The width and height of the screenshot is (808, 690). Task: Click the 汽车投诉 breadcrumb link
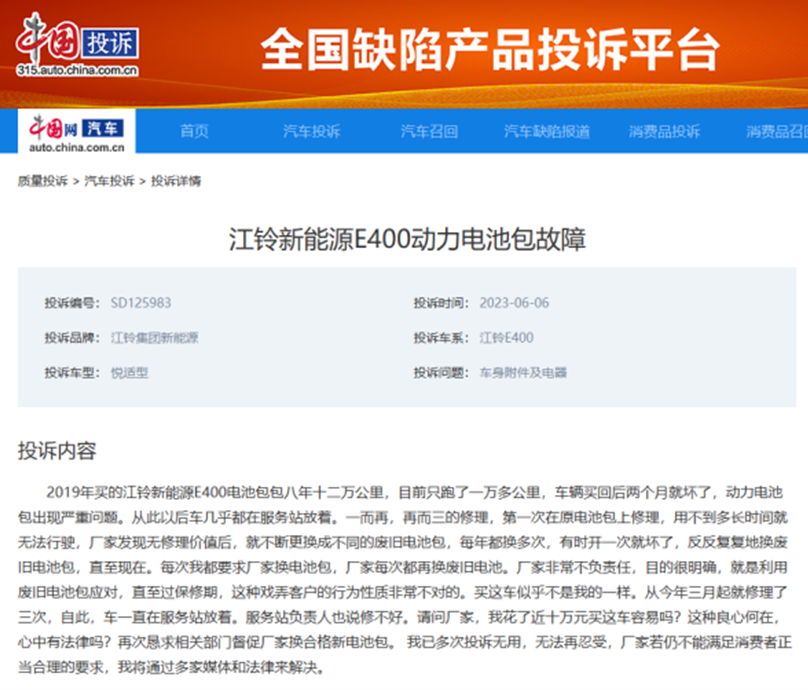pyautogui.click(x=109, y=181)
